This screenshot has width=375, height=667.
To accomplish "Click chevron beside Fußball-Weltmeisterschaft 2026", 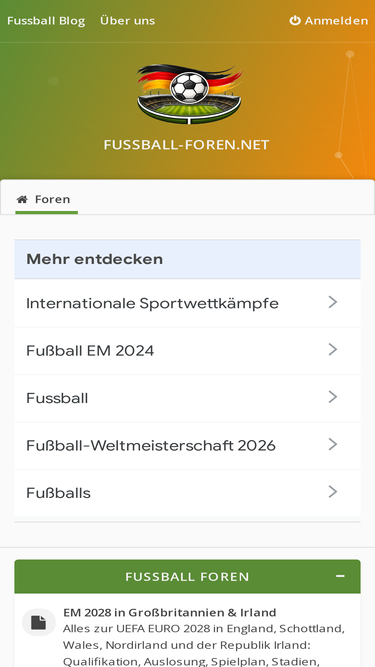I will (333, 445).
